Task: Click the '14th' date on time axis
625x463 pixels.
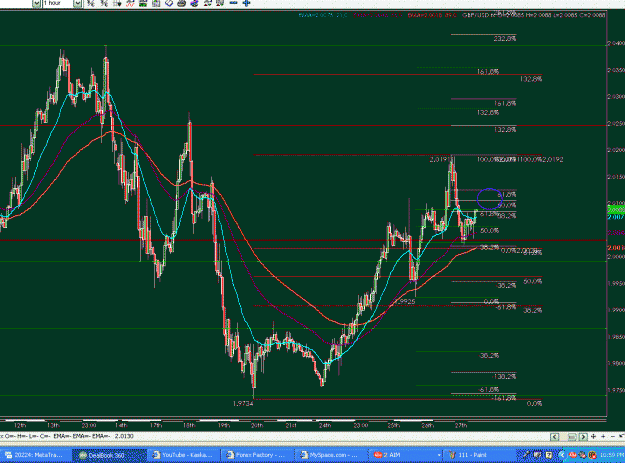Action: point(121,425)
